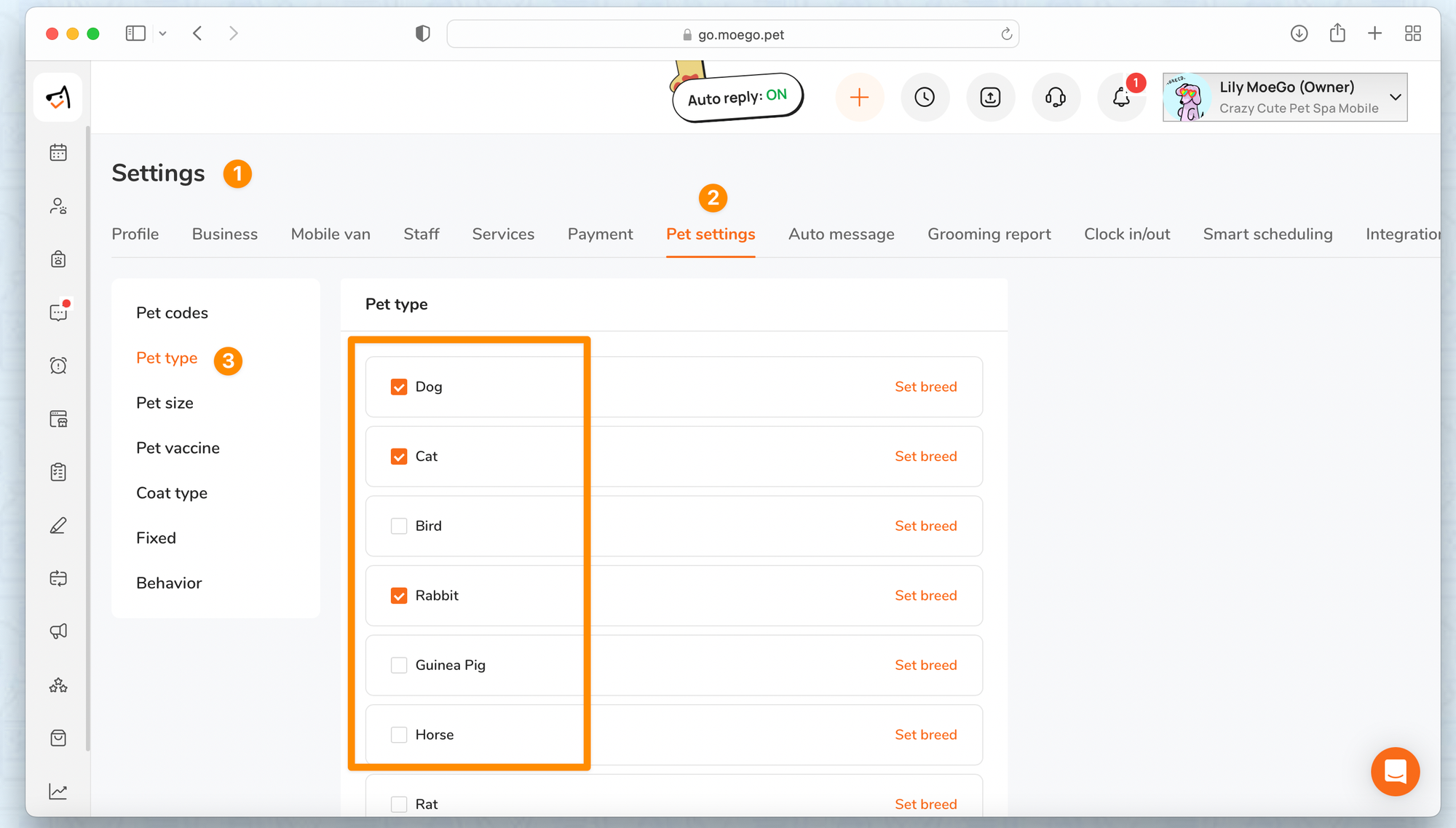Expand the Lily MoeGo account dropdown
The width and height of the screenshot is (1456, 828).
click(1395, 97)
